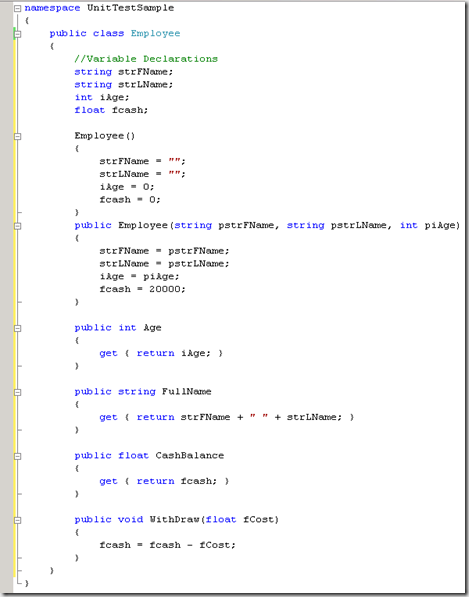Click 'return iAge;' getter line
Image resolution: width=469 pixels, height=597 pixels.
(161, 353)
